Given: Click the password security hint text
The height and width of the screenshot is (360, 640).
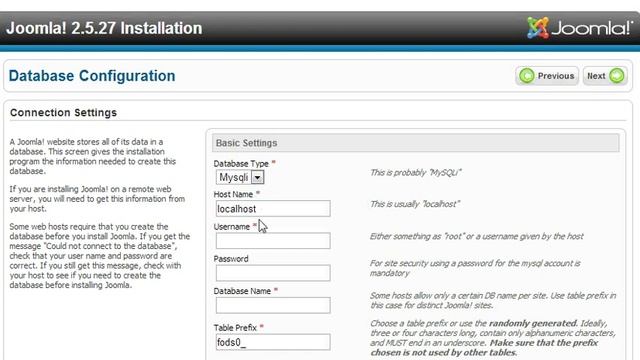Looking at the screenshot, I should (475, 268).
